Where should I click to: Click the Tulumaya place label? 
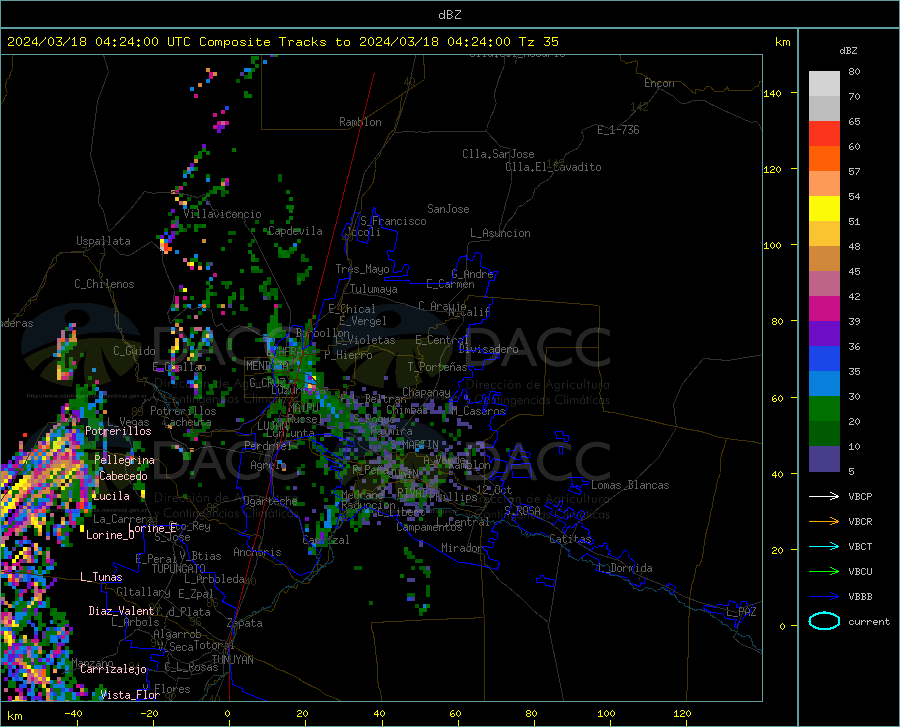tap(374, 289)
